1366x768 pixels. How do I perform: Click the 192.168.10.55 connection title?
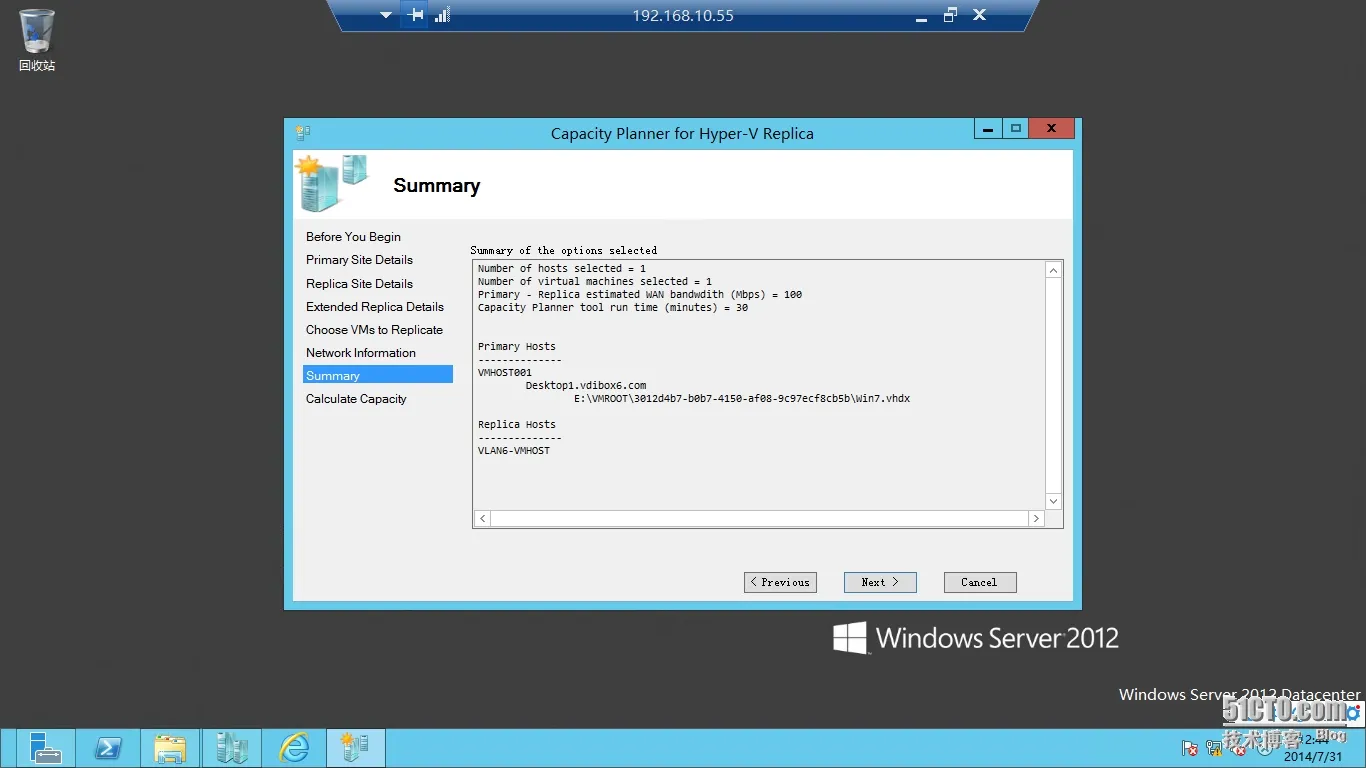click(x=683, y=16)
